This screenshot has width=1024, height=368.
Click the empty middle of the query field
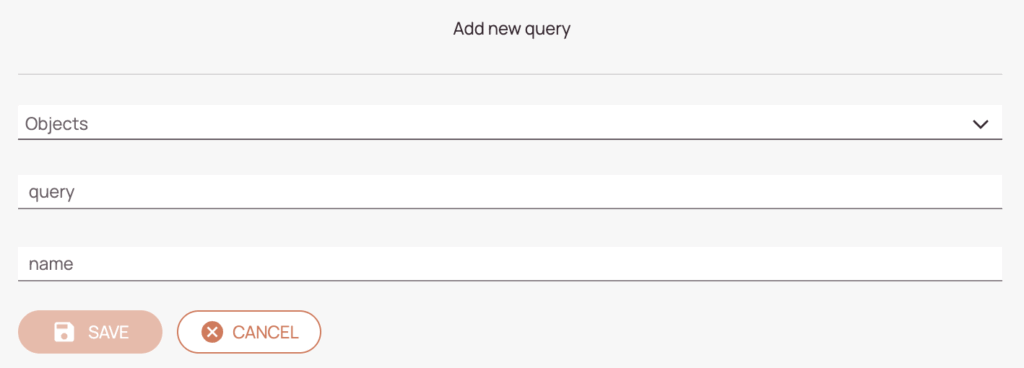(x=510, y=192)
